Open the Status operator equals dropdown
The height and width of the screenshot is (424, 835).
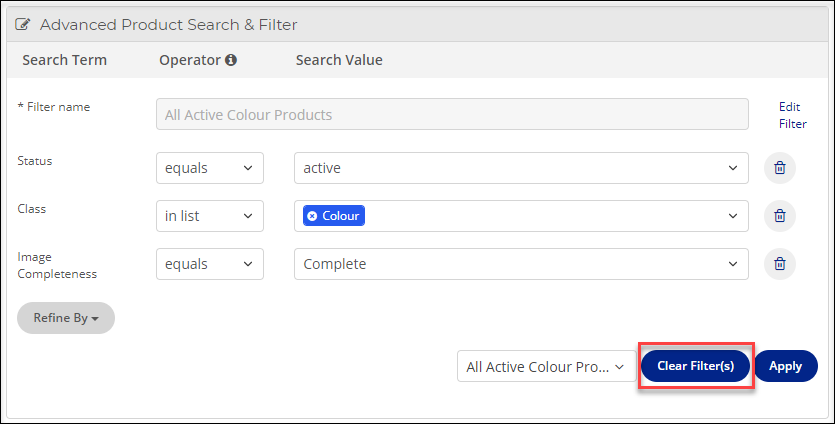click(210, 168)
